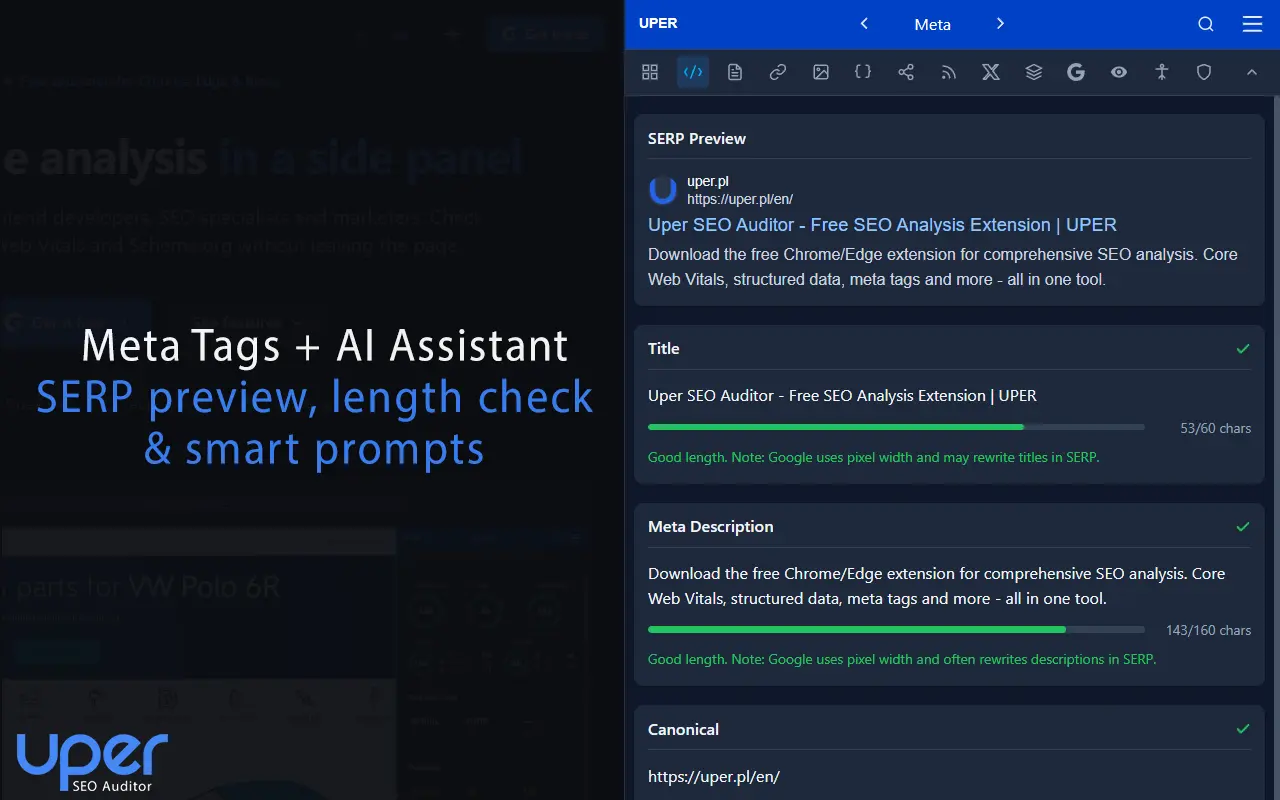
Task: View social sharing tags icon
Action: coord(906,72)
